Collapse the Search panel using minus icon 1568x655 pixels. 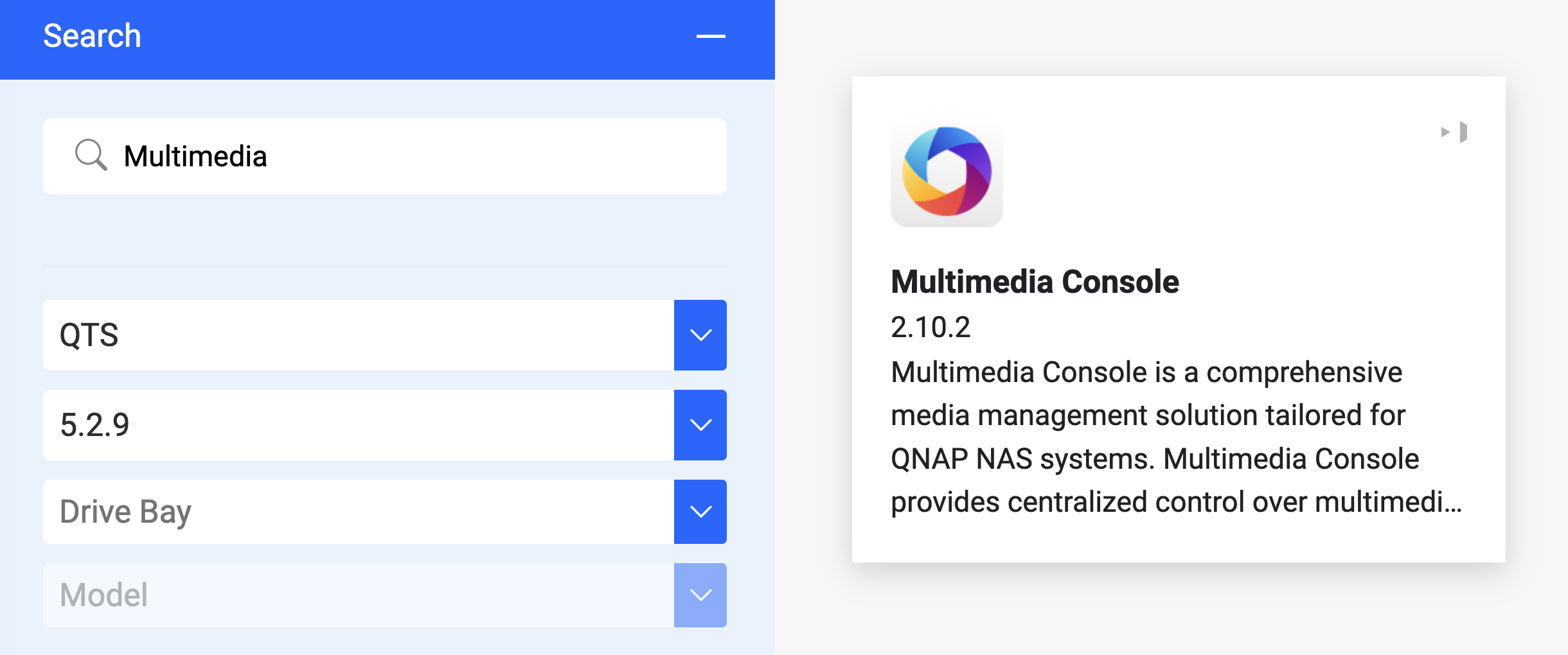click(x=711, y=36)
